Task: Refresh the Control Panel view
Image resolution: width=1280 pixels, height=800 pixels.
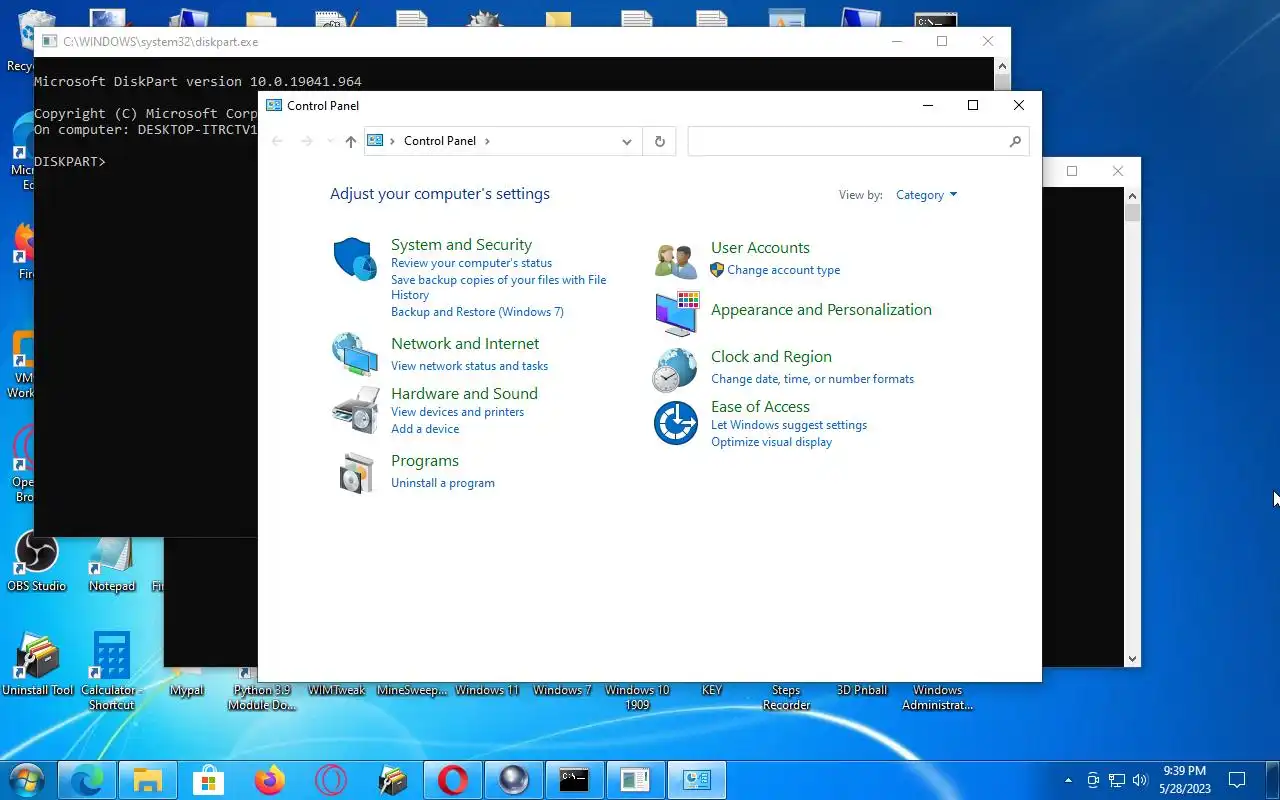Action: 659,141
